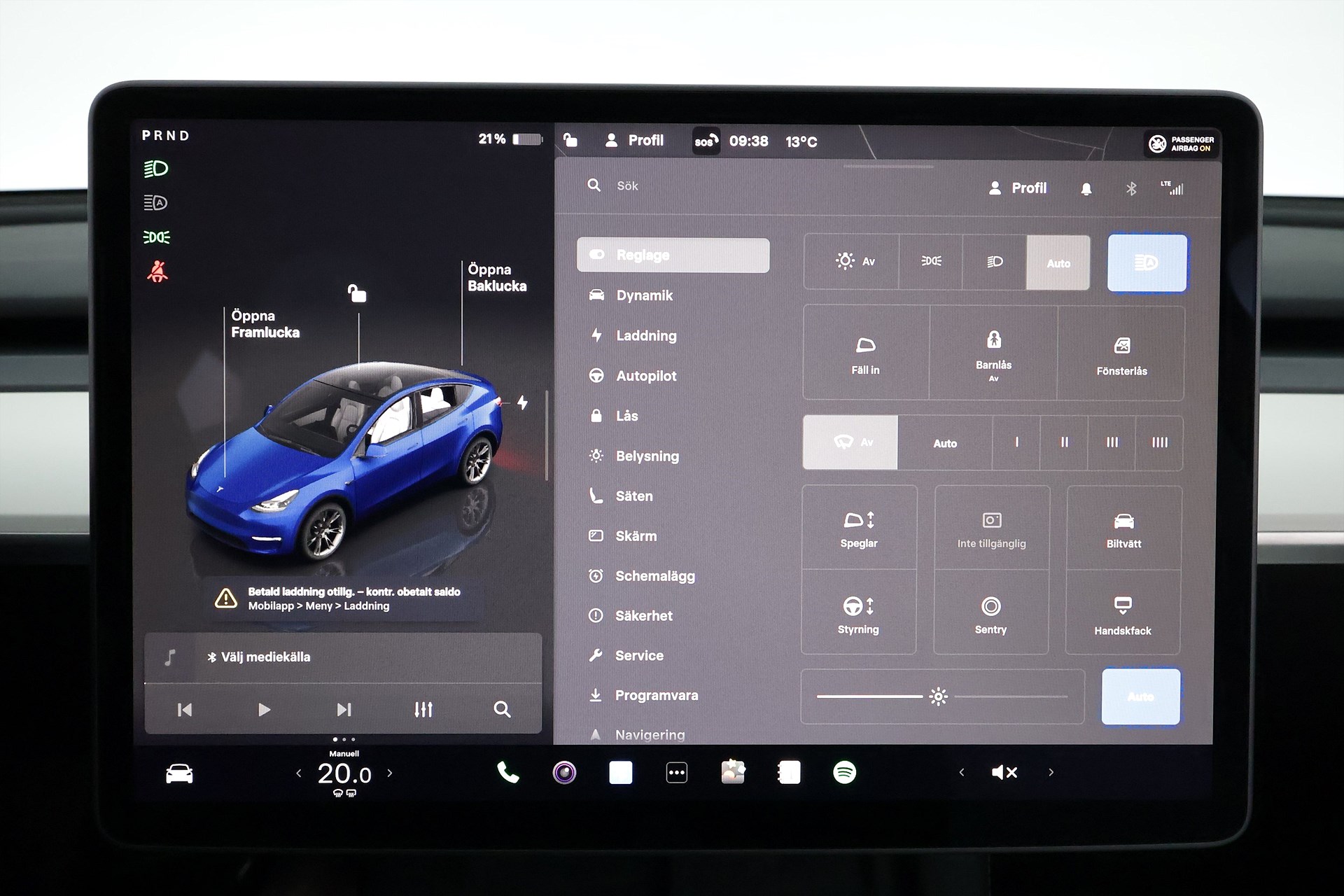Tap the unlocked padlock icon in the status bar
The width and height of the screenshot is (1344, 896).
(x=570, y=140)
